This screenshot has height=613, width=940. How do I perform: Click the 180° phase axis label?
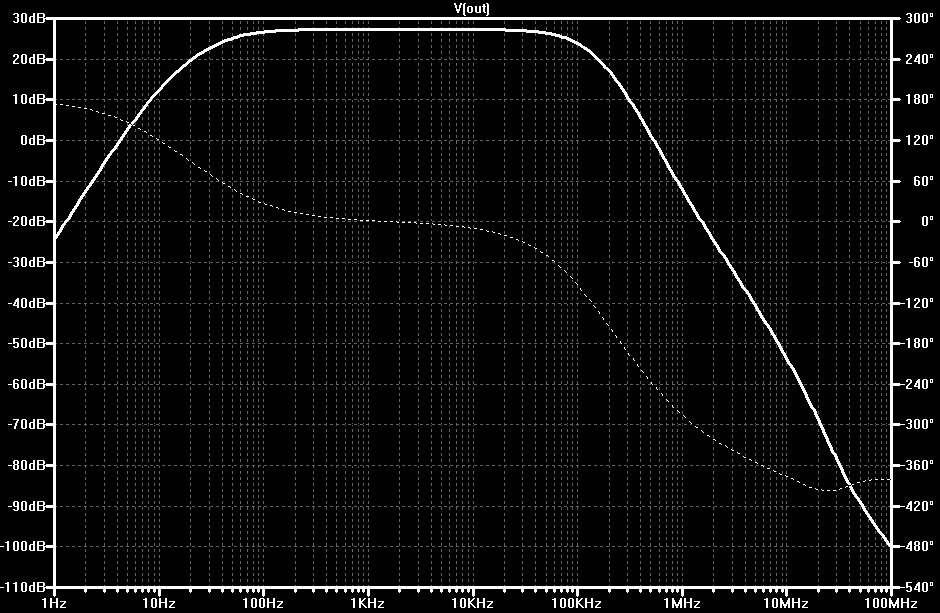pyautogui.click(x=919, y=99)
